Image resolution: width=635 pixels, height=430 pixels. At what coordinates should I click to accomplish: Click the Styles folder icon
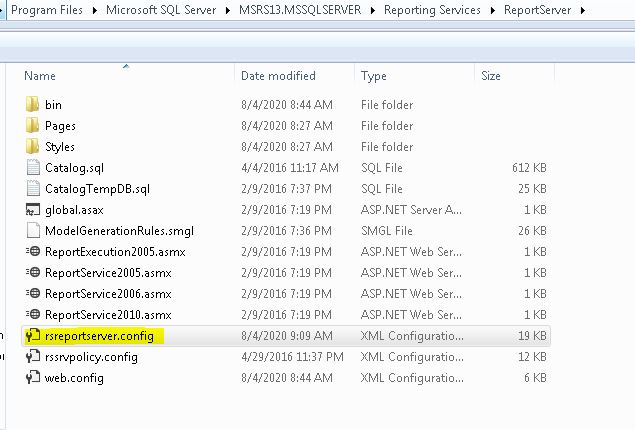click(x=32, y=147)
